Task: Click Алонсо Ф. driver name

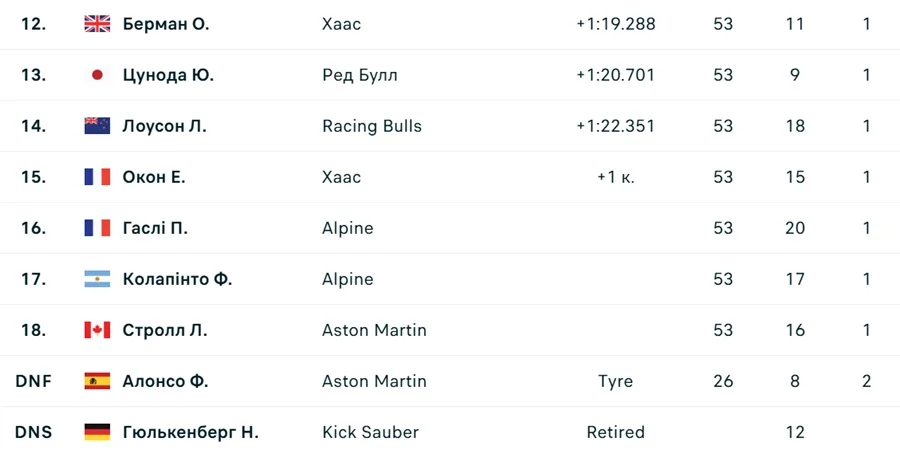Action: 165,381
